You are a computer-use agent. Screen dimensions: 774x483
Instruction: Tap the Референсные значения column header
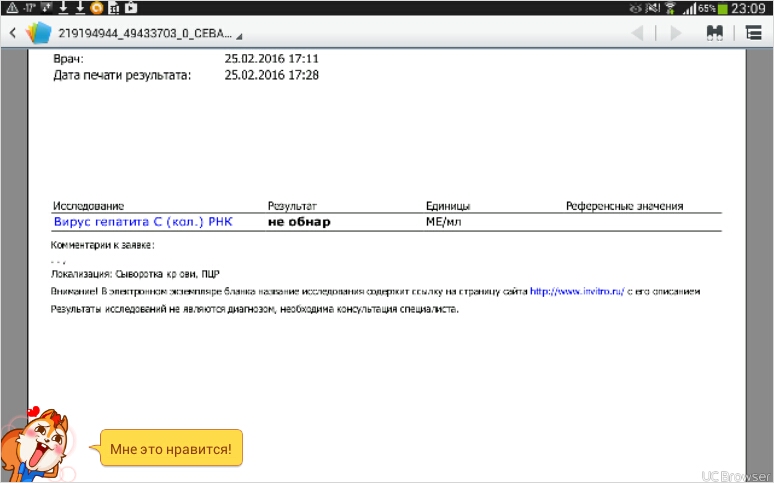(x=624, y=206)
